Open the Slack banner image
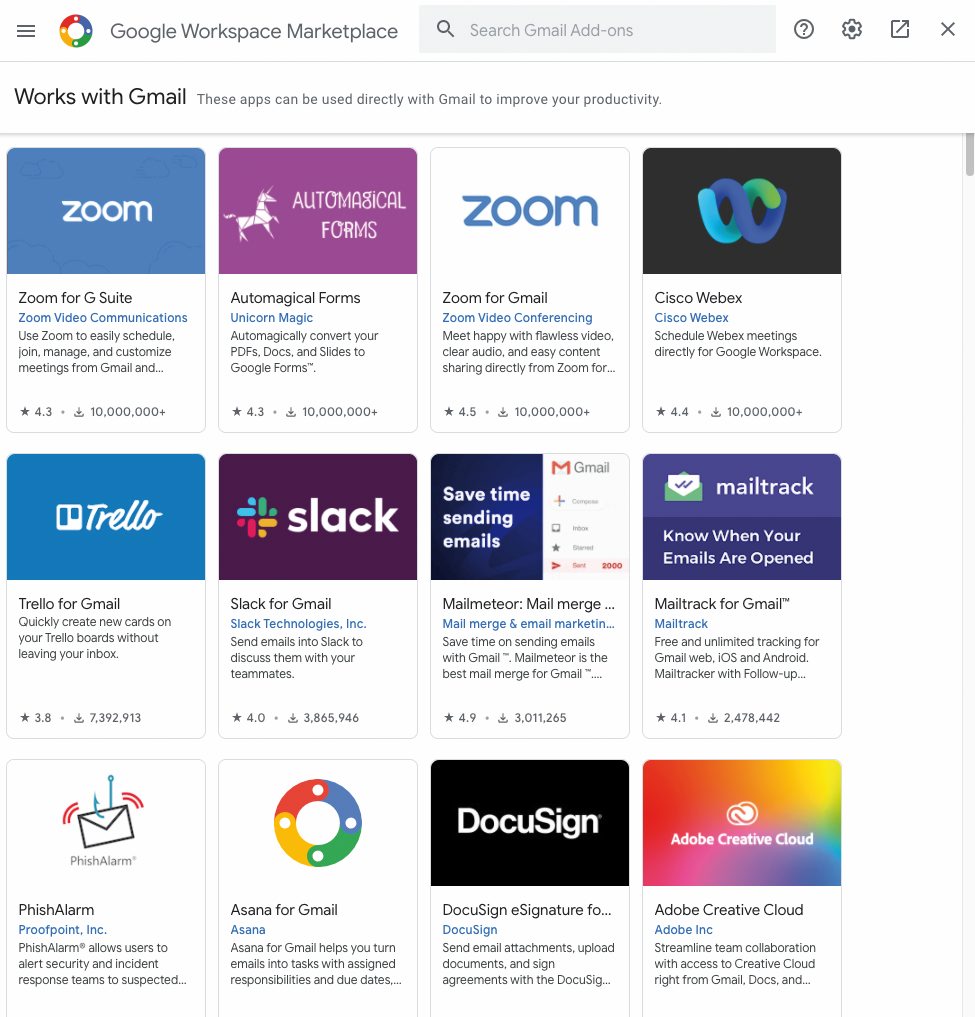This screenshot has height=1017, width=975. (x=318, y=517)
